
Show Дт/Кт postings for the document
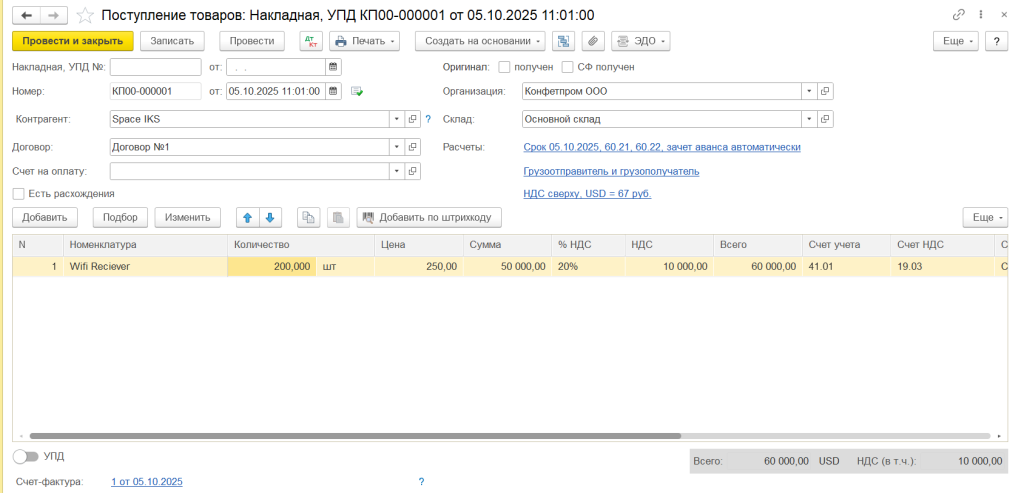tap(311, 41)
